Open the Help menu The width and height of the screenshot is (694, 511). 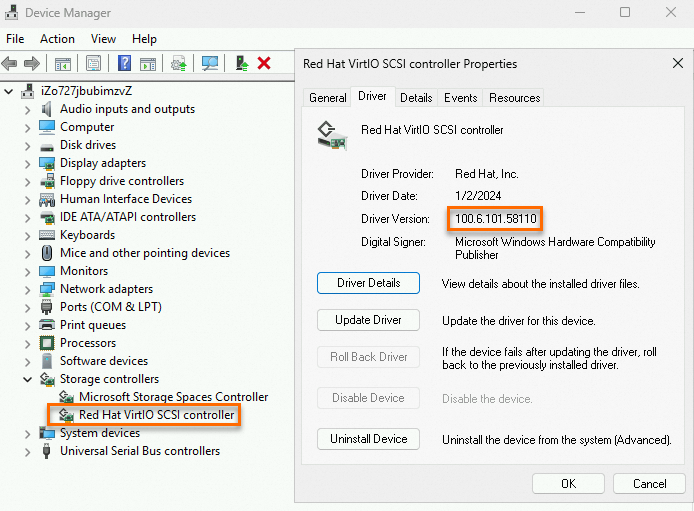144,39
